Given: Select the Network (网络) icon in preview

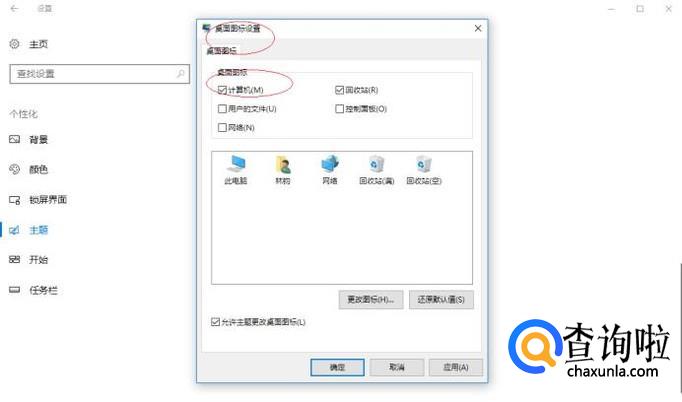Looking at the screenshot, I should (x=330, y=164).
